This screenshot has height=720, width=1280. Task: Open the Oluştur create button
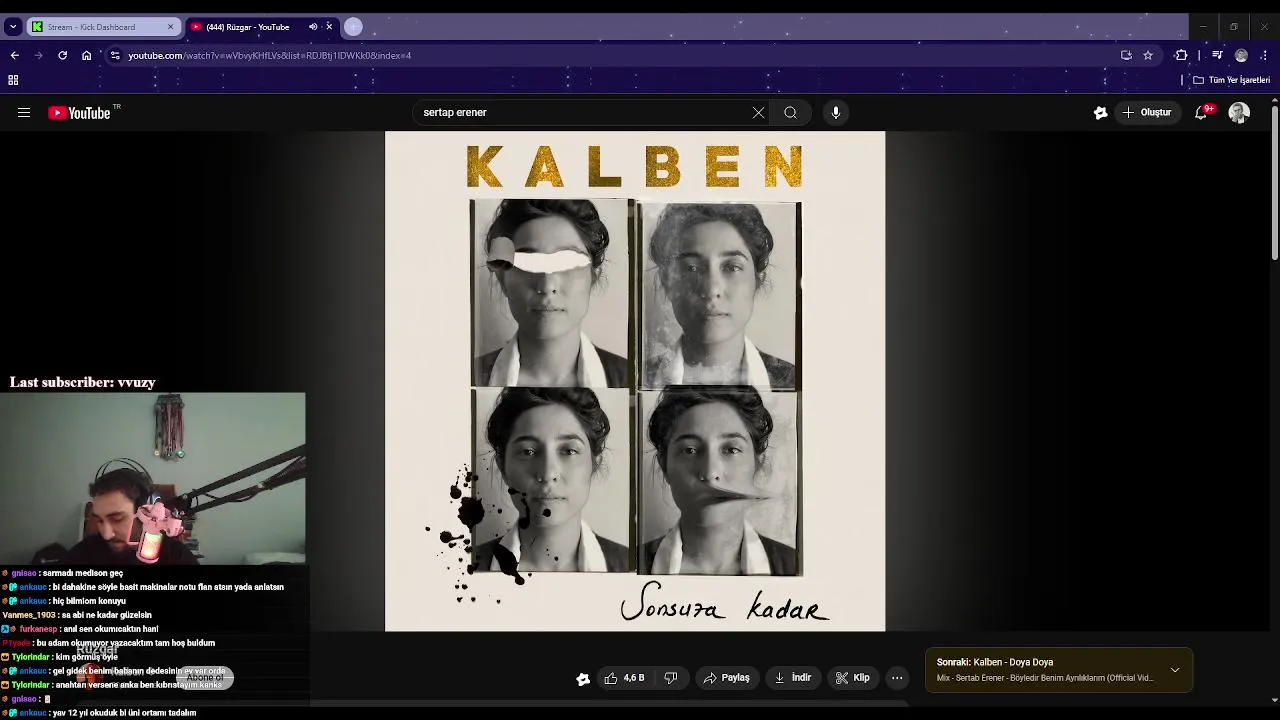pos(1147,113)
